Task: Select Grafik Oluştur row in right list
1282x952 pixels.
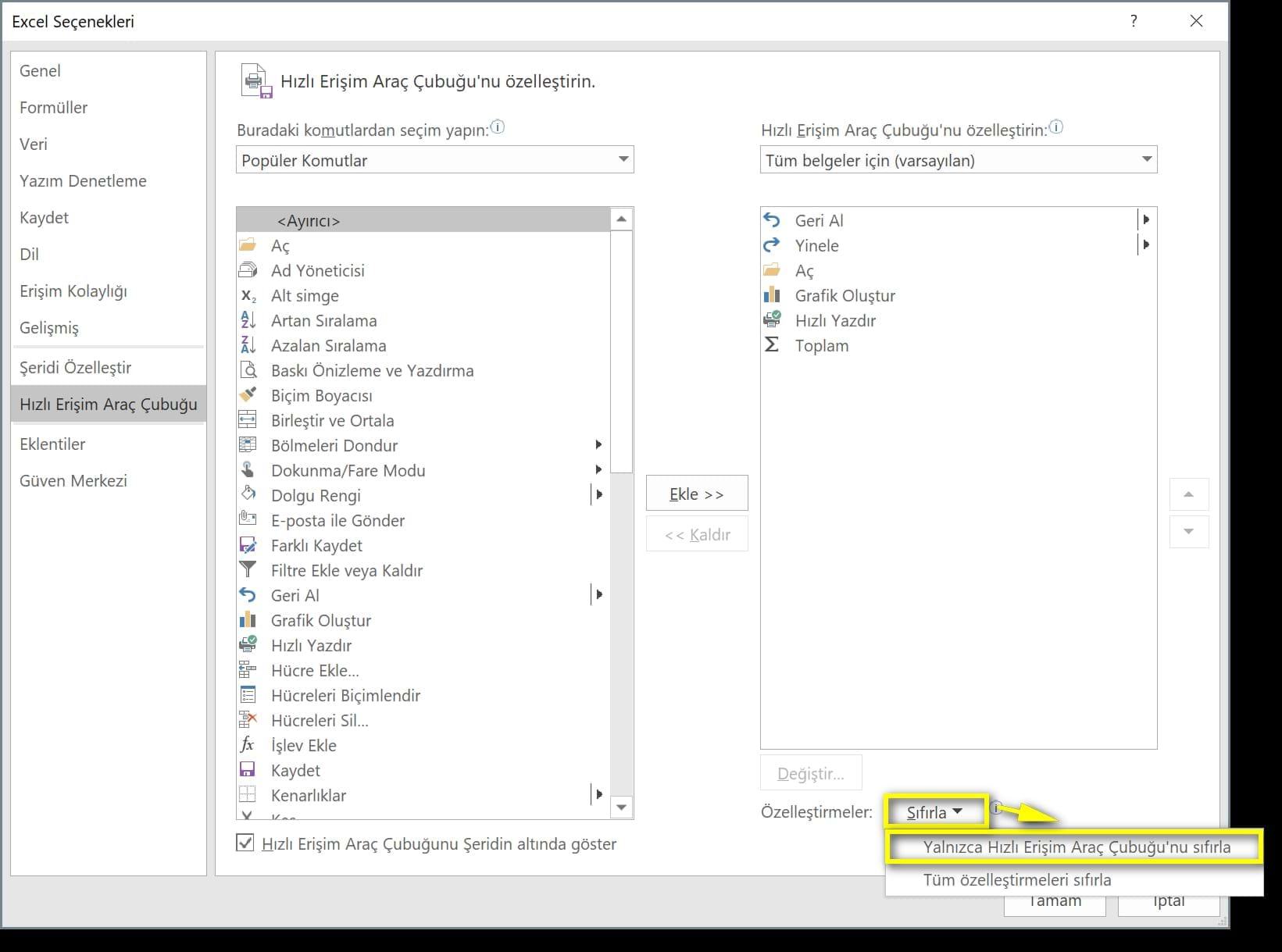Action: 958,295
